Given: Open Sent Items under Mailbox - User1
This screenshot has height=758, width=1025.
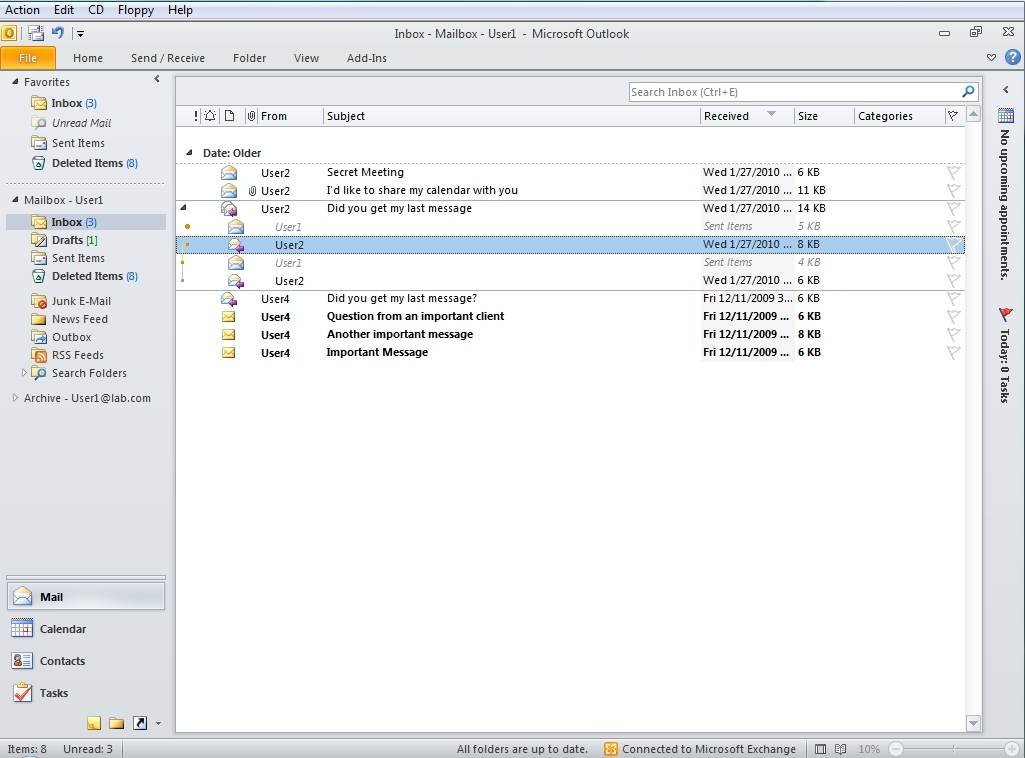Looking at the screenshot, I should 78,258.
